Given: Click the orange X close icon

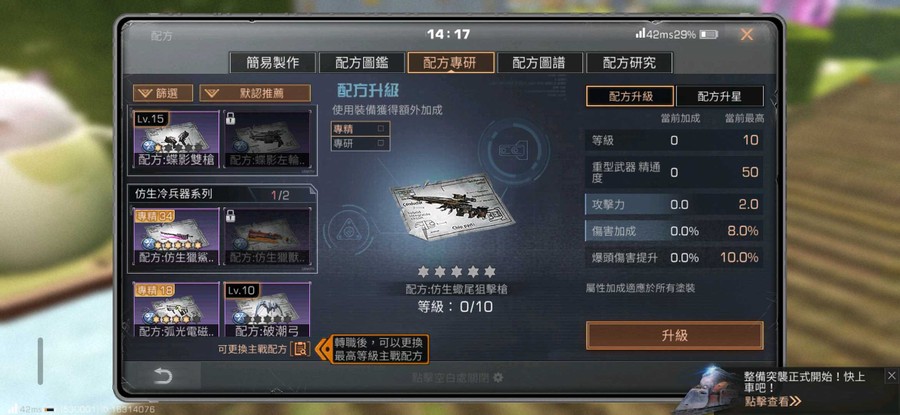Looking at the screenshot, I should 746,34.
